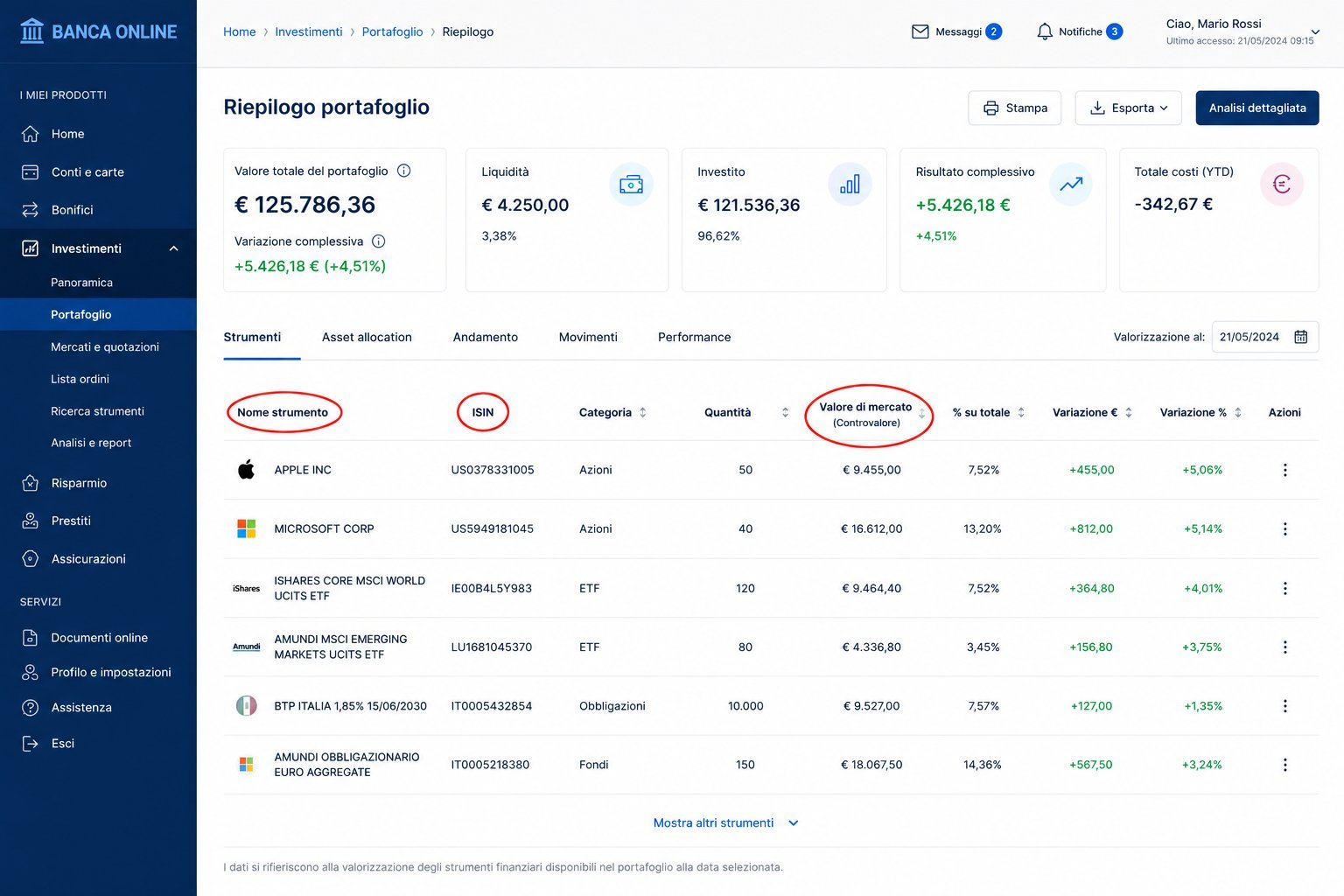
Task: Click APPLE INC logo thumbnail
Action: tap(247, 470)
